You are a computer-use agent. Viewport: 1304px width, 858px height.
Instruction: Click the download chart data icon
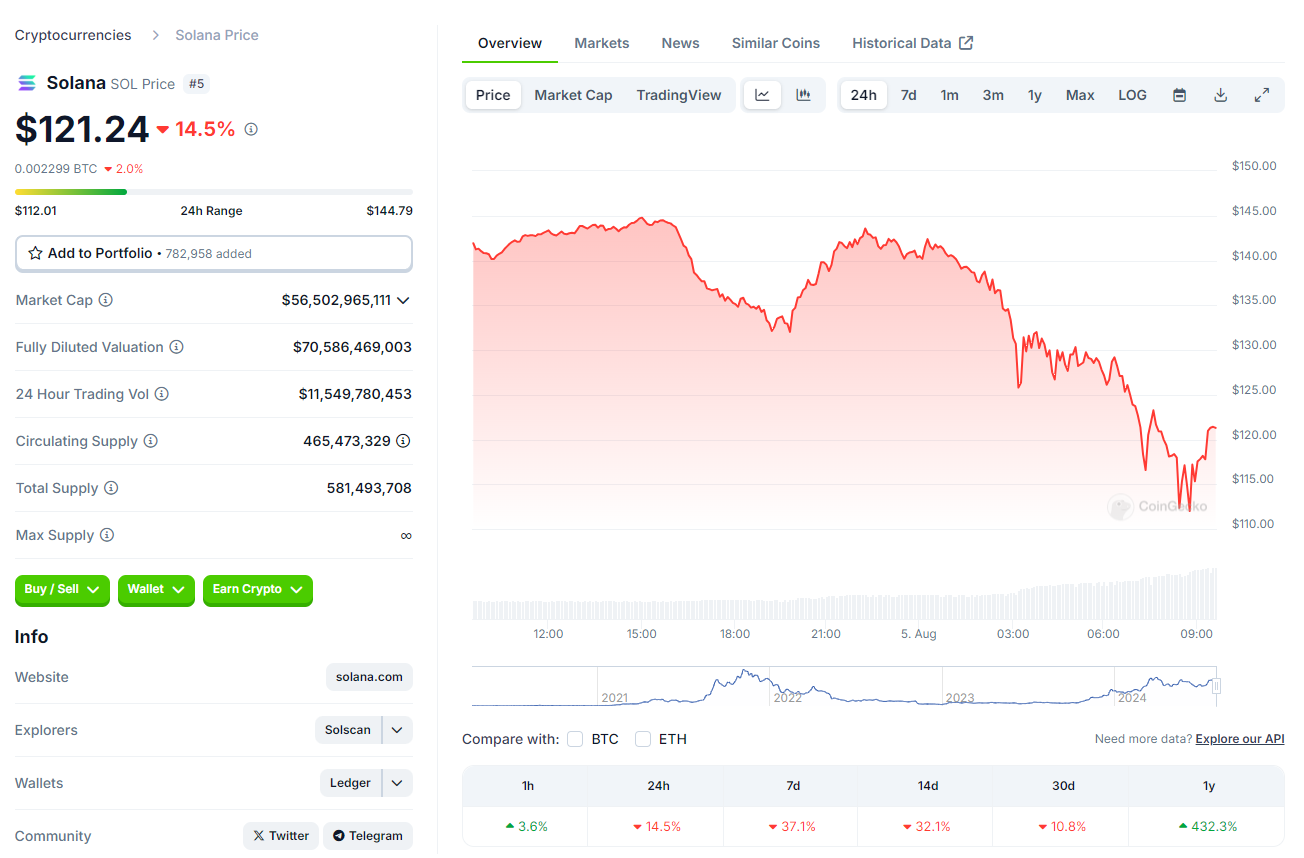coord(1220,95)
